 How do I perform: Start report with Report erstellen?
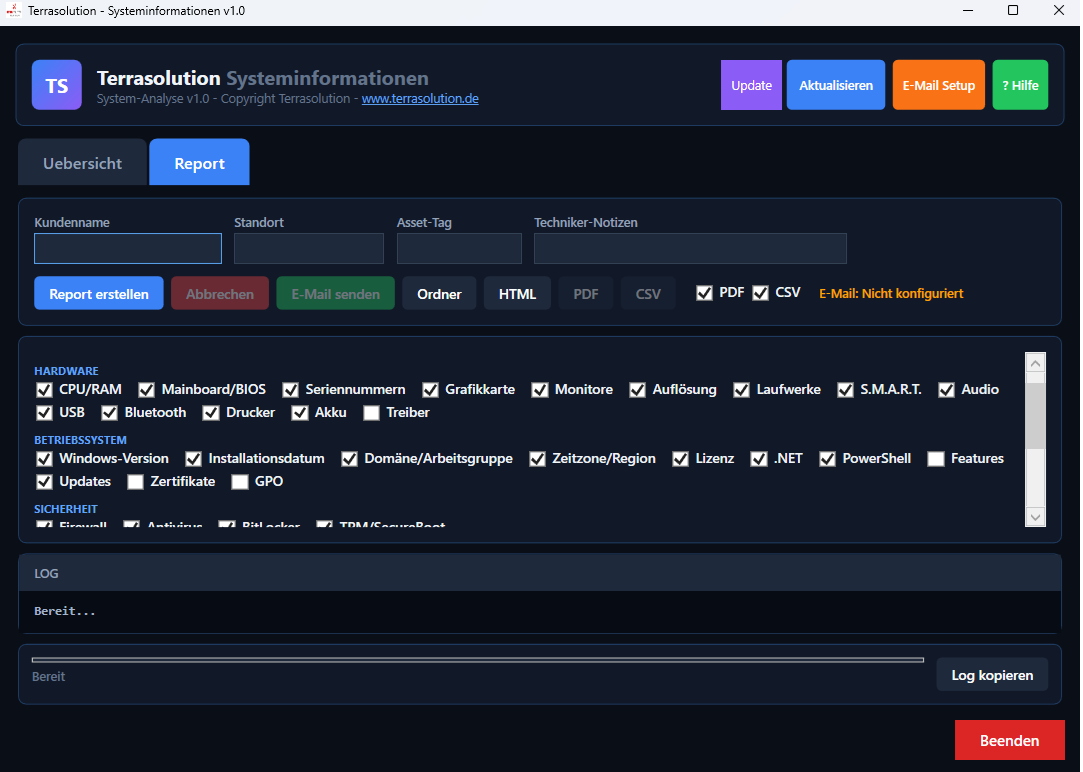99,294
